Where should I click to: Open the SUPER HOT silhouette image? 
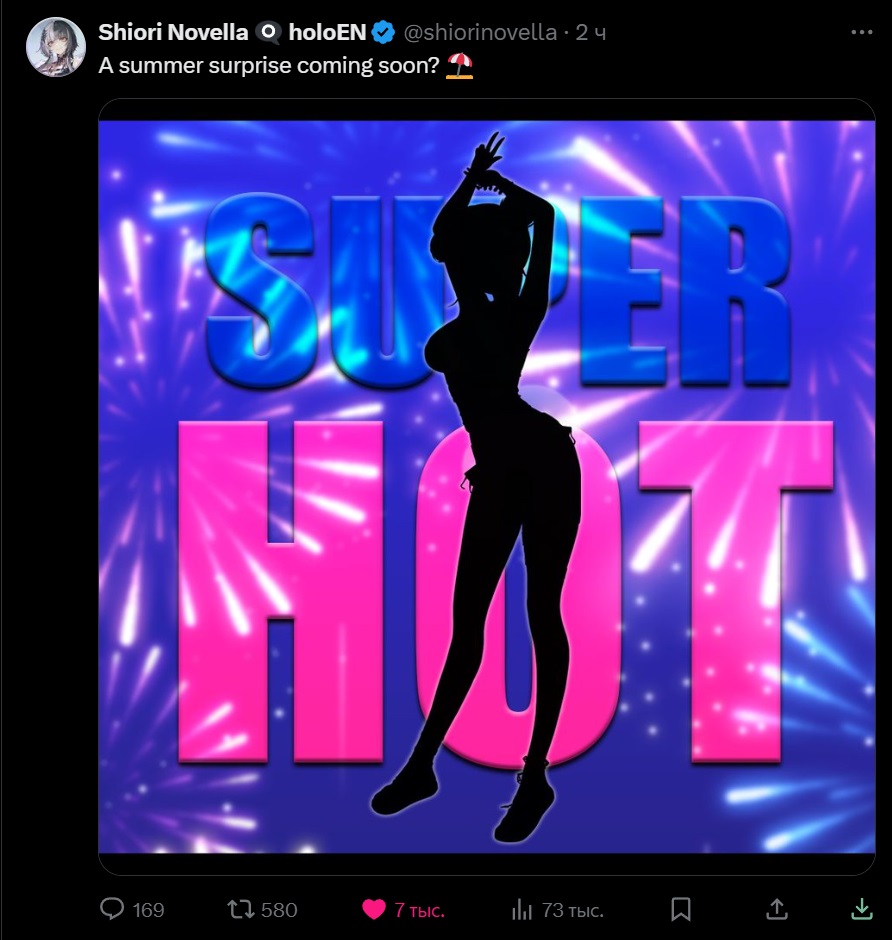click(487, 487)
